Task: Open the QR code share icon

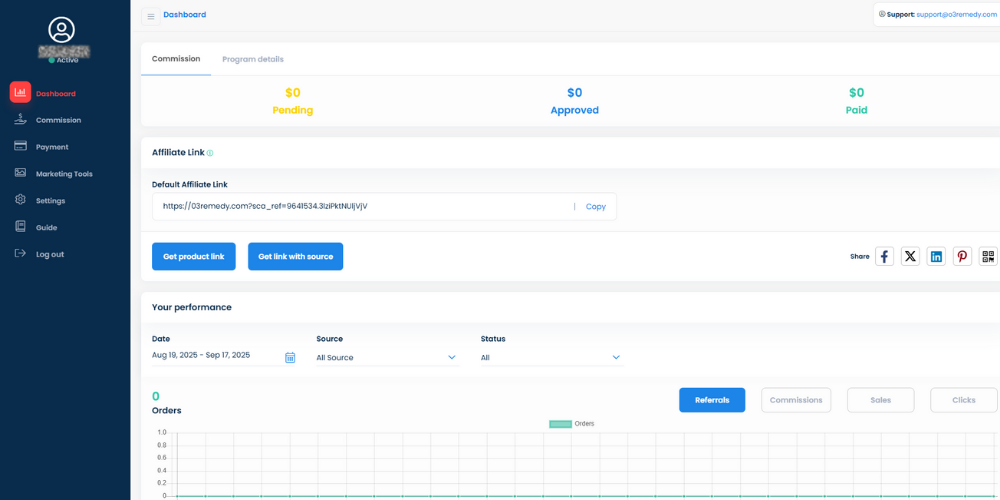Action: pos(988,257)
